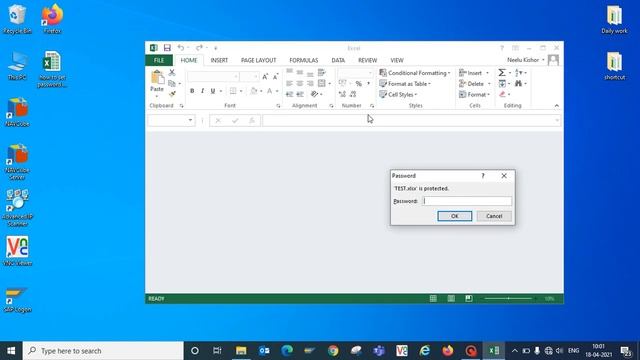Toggle Italic formatting button

click(202, 91)
